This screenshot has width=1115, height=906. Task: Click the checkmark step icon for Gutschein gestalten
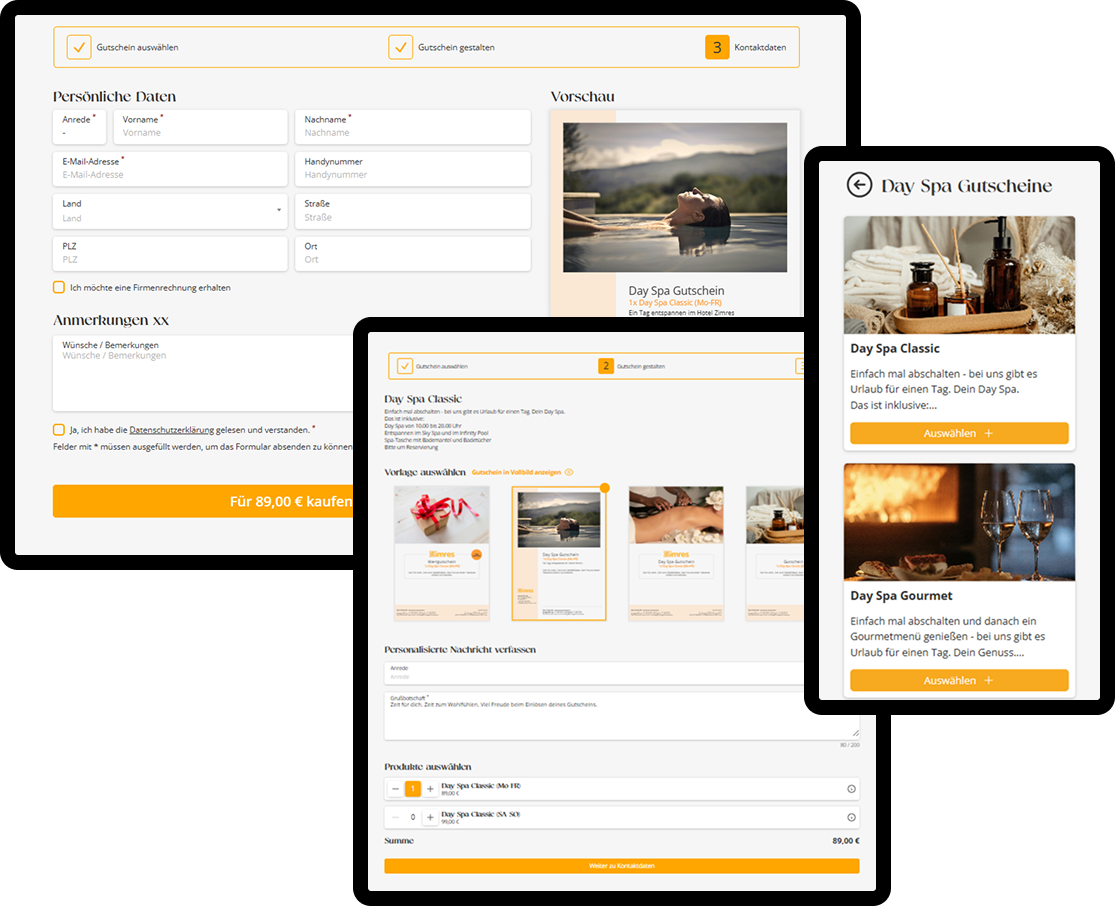point(400,47)
